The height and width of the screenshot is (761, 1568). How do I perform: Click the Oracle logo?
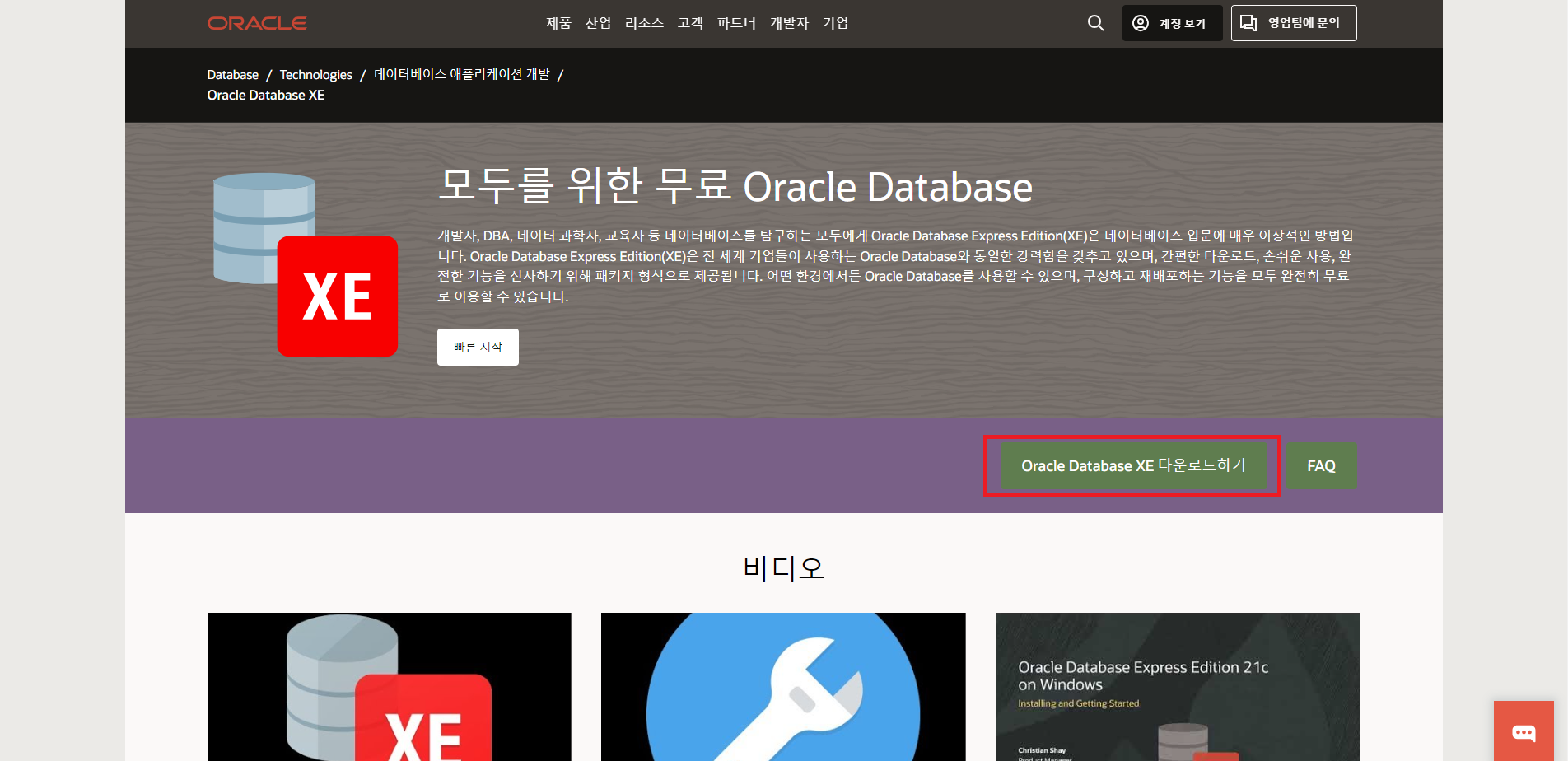click(257, 23)
